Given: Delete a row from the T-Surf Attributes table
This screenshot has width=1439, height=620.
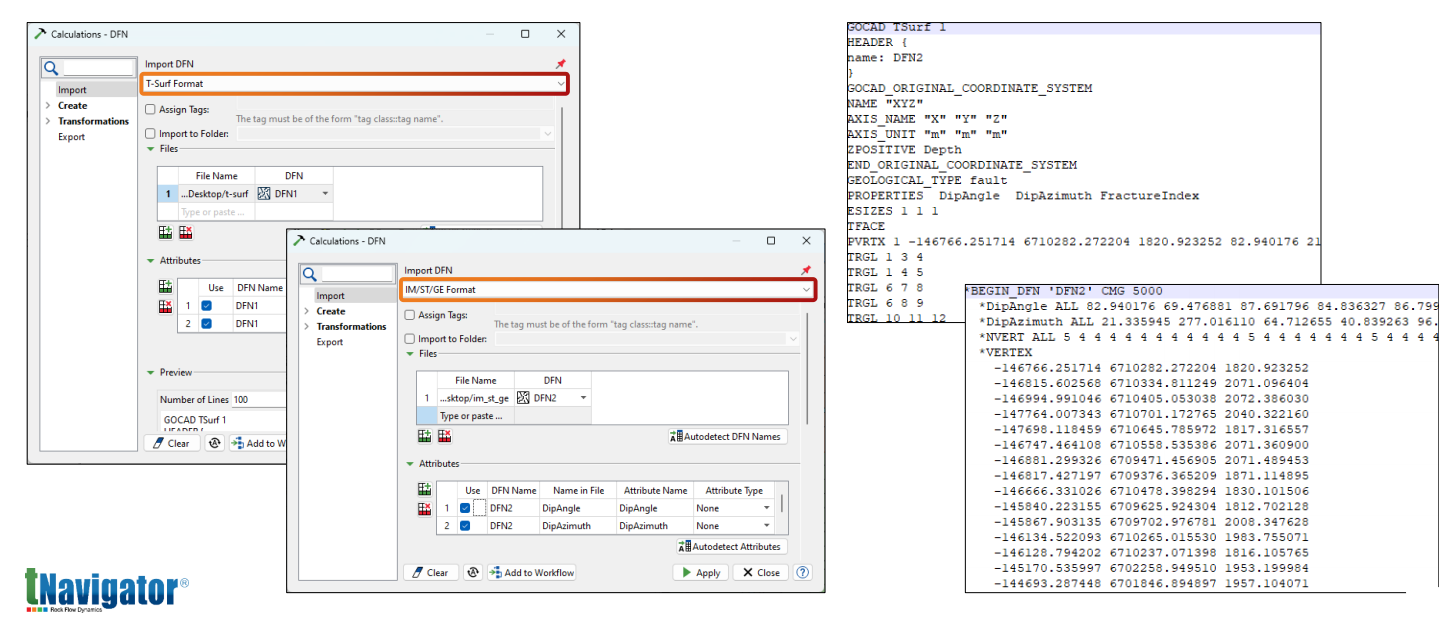Looking at the screenshot, I should [x=165, y=306].
